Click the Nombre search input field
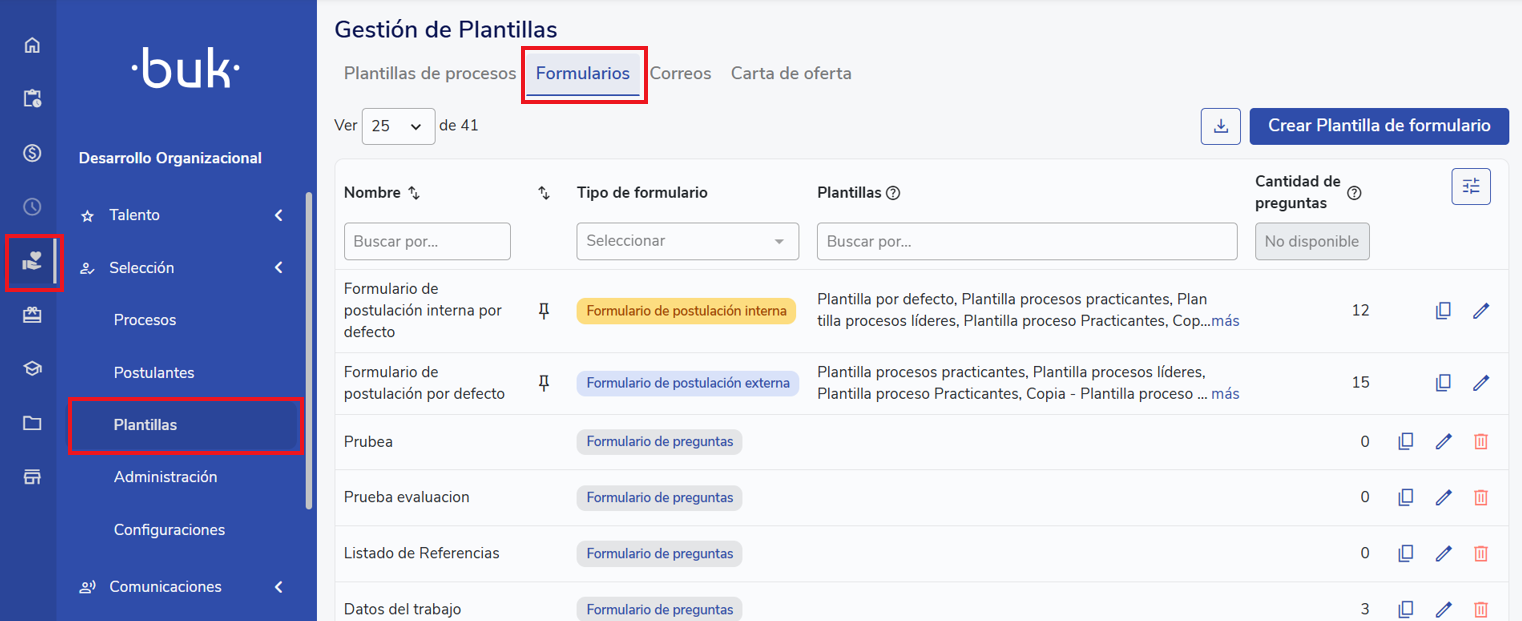Screen dimensions: 1522x621 pos(427,241)
